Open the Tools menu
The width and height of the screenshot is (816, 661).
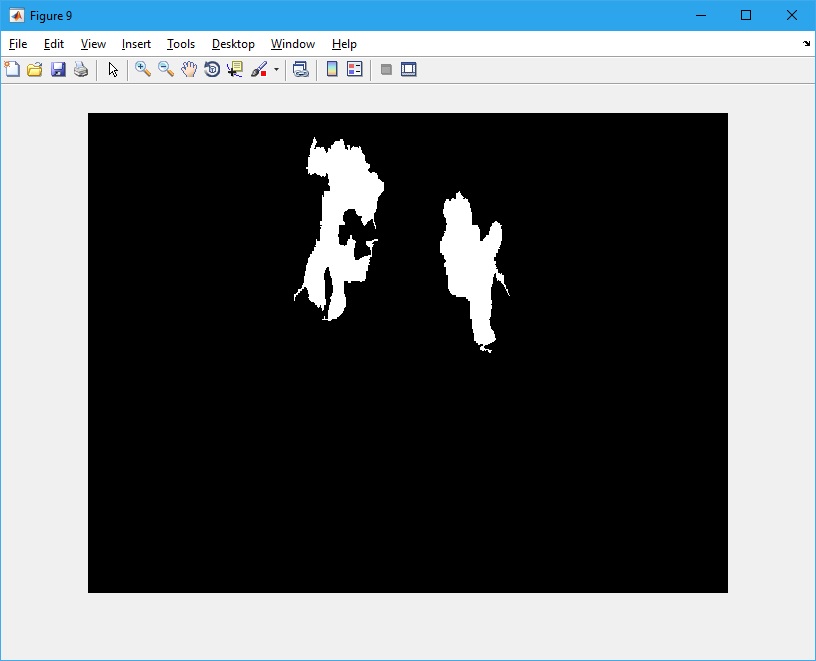coord(181,44)
